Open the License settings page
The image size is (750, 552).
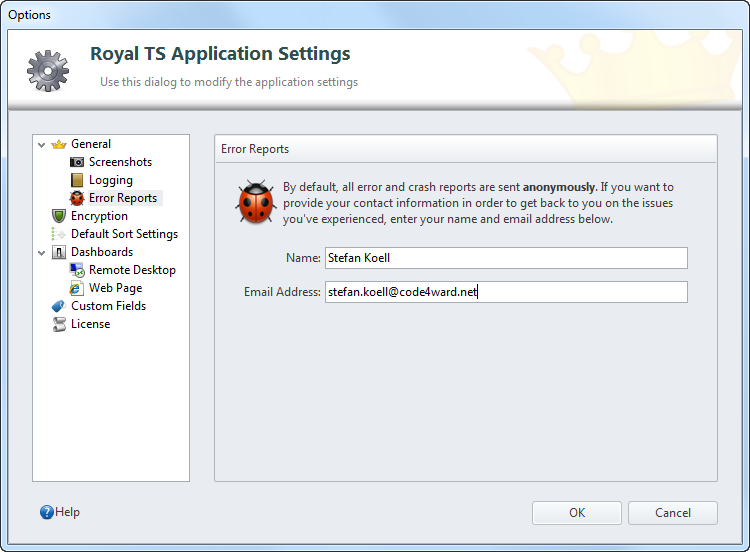click(90, 324)
